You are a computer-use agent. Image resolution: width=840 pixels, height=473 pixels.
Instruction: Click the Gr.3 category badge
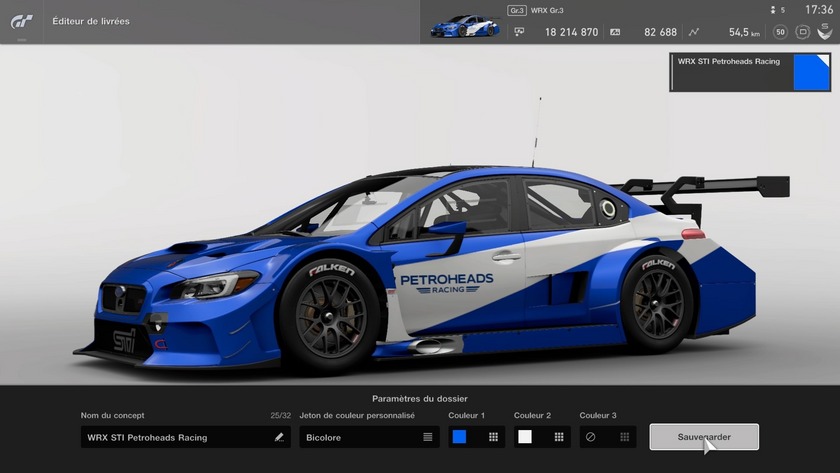coord(517,10)
